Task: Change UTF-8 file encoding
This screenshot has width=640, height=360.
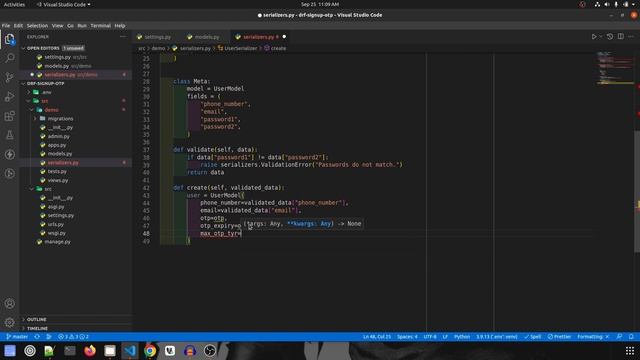Action: (x=430, y=337)
